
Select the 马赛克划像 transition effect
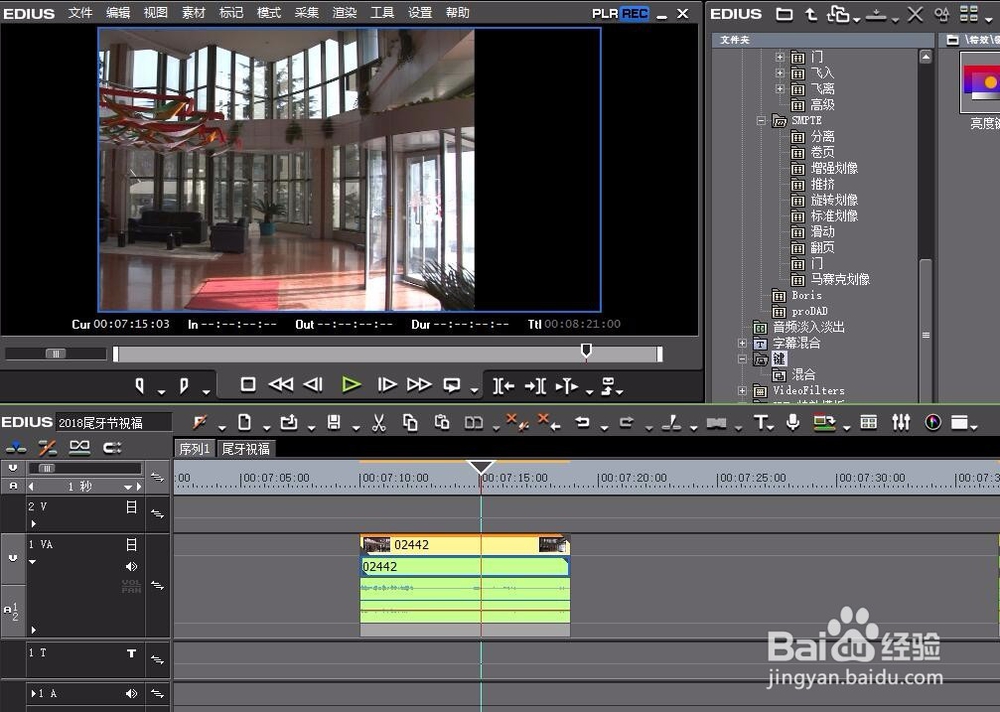click(x=839, y=280)
